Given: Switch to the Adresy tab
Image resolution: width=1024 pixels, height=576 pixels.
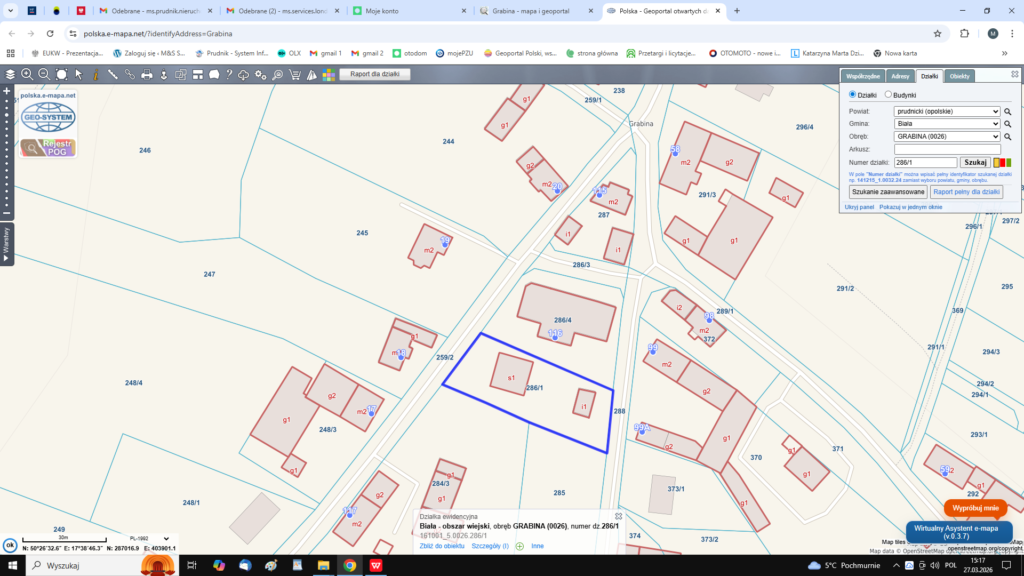Looking at the screenshot, I should [900, 76].
